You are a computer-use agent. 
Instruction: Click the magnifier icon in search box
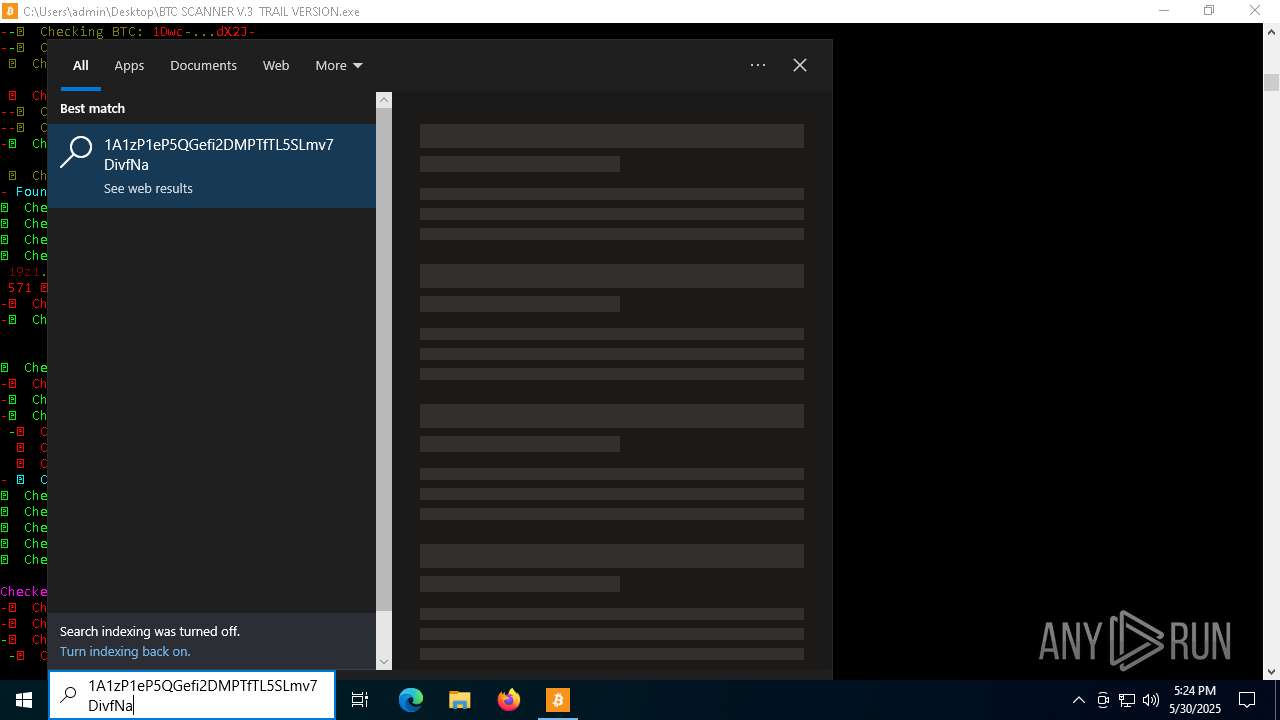click(x=68, y=695)
